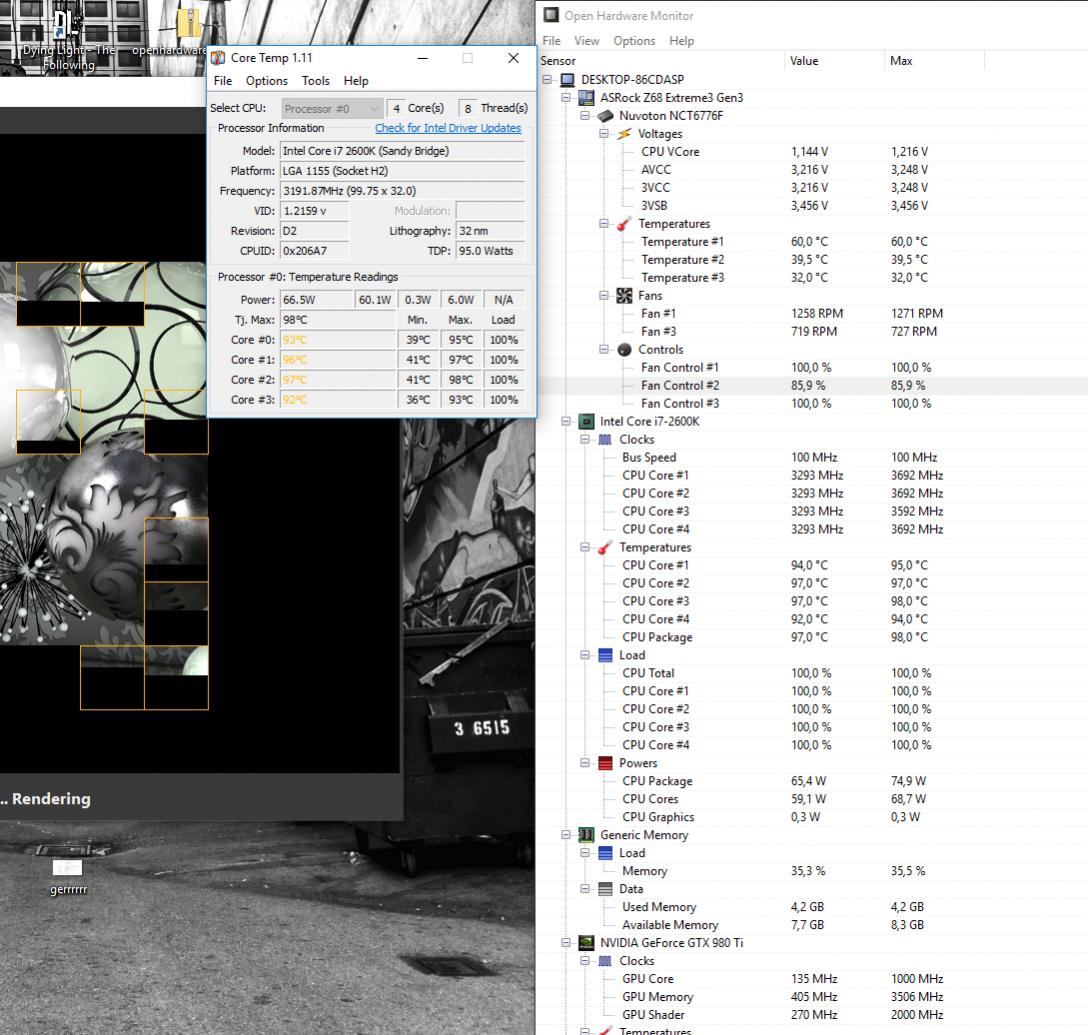Open Core Temp Options menu
Image resolution: width=1088 pixels, height=1035 pixels.
[266, 81]
